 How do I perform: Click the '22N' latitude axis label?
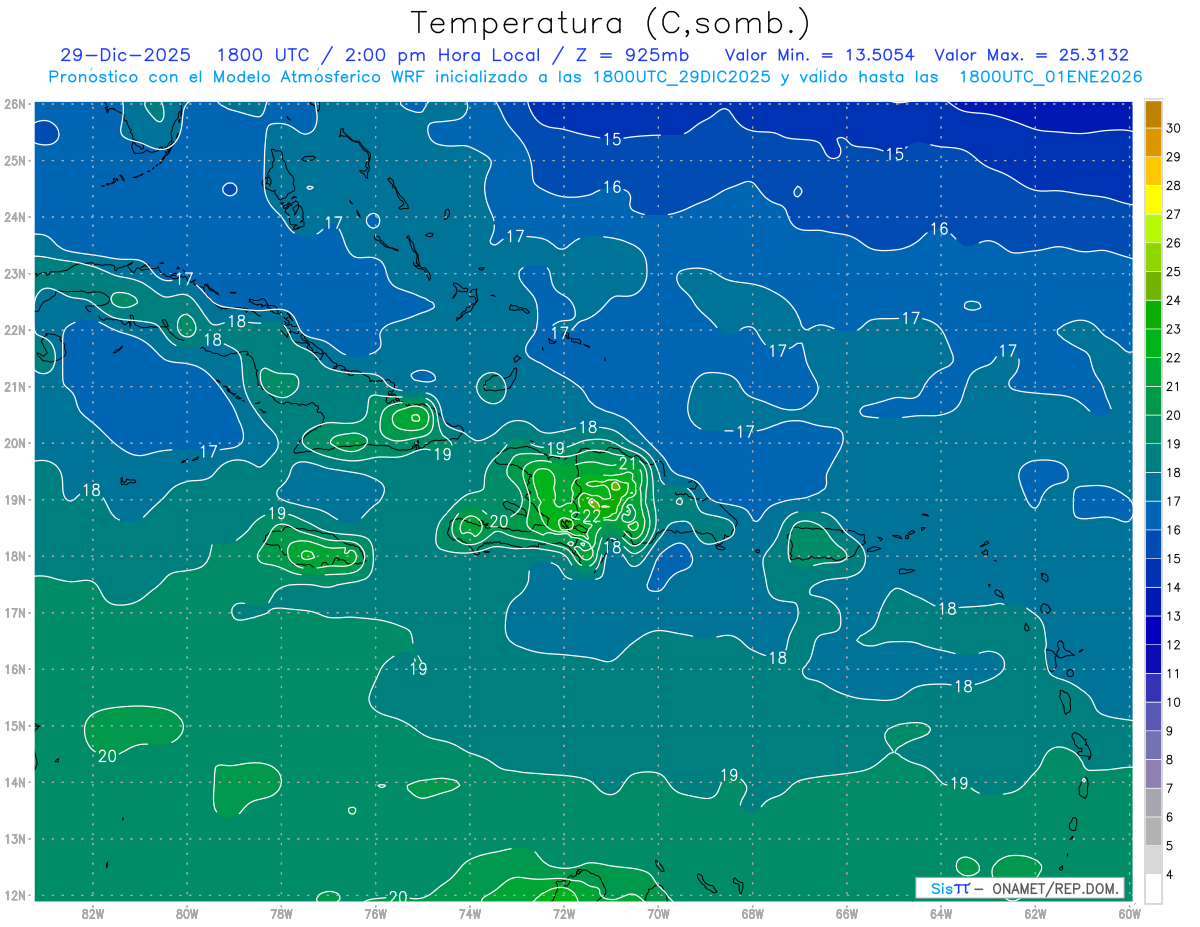click(14, 330)
